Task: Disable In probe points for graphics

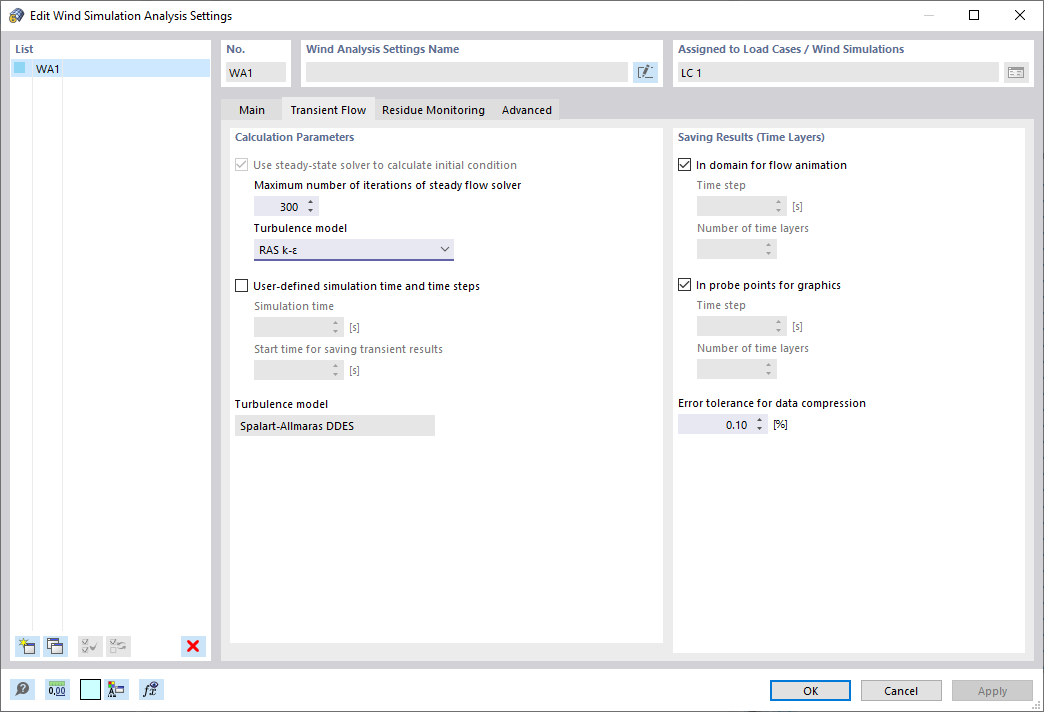Action: click(x=684, y=284)
